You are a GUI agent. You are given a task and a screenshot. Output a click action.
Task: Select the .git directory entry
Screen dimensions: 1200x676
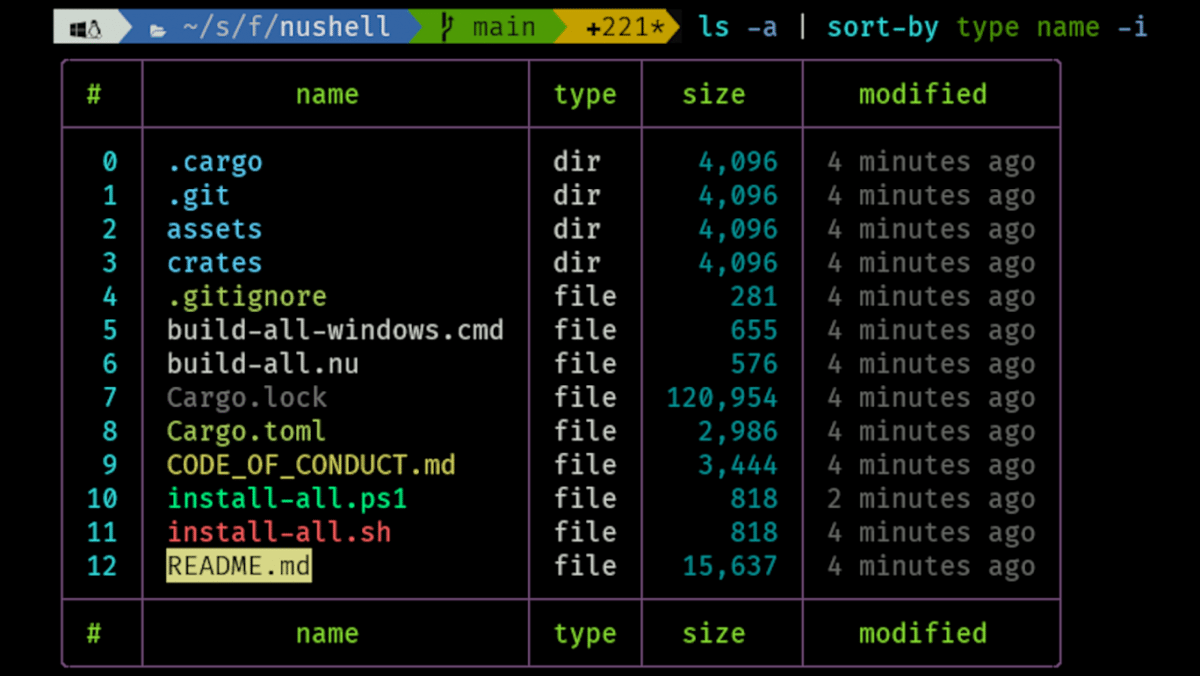click(x=198, y=196)
